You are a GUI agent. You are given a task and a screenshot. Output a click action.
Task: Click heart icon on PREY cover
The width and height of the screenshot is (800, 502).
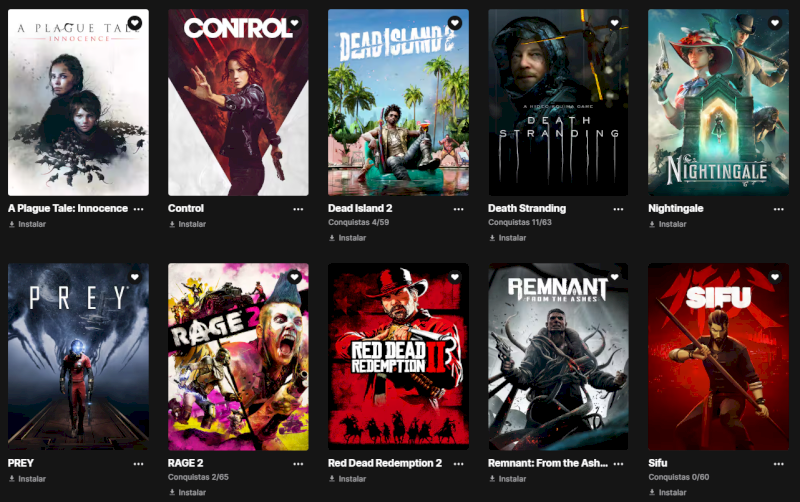pyautogui.click(x=135, y=277)
